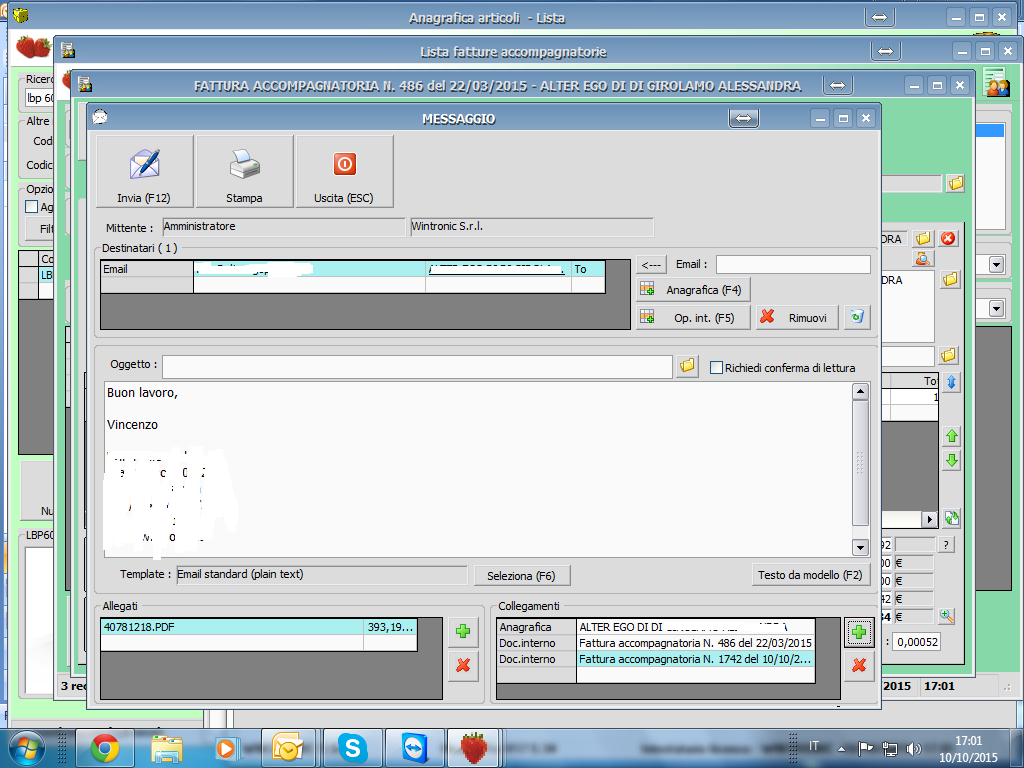1024x768 pixels.
Task: Click message body scrollbar up arrow
Action: coord(860,392)
